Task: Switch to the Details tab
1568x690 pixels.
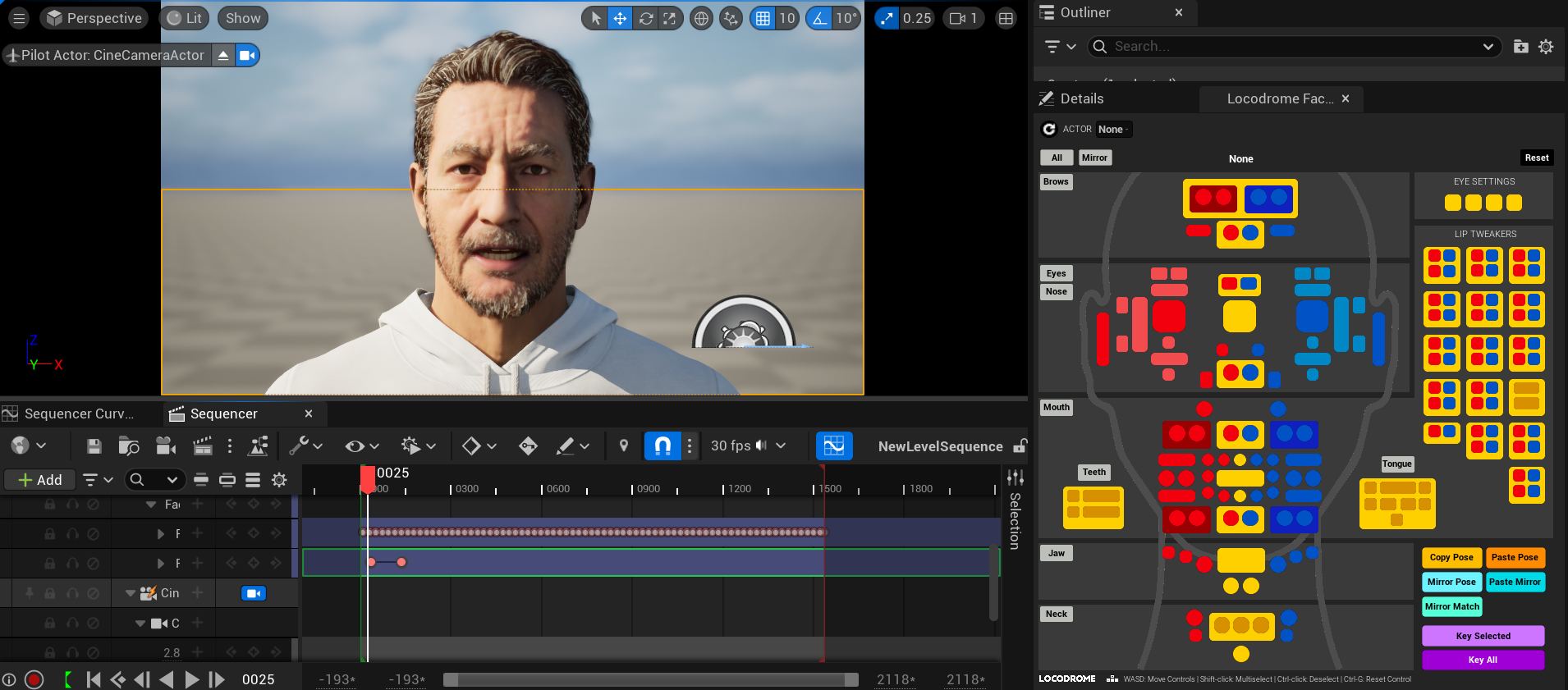Action: coord(1082,98)
